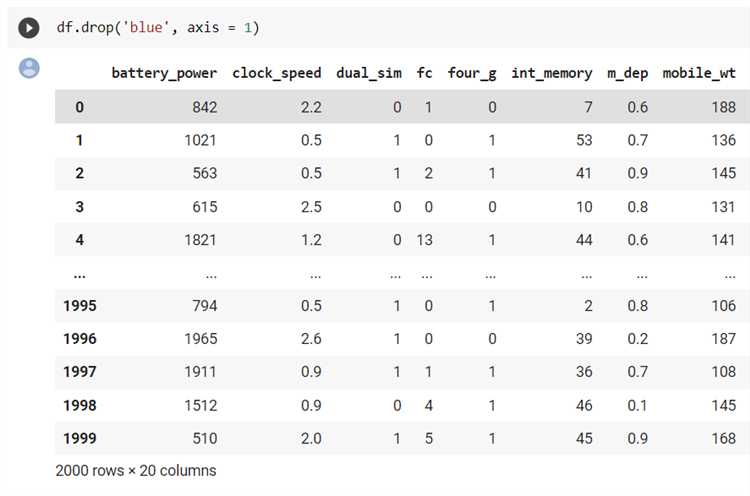750x496 pixels.
Task: Click the '2000 rows × 20 columns' summary
Action: [136, 471]
